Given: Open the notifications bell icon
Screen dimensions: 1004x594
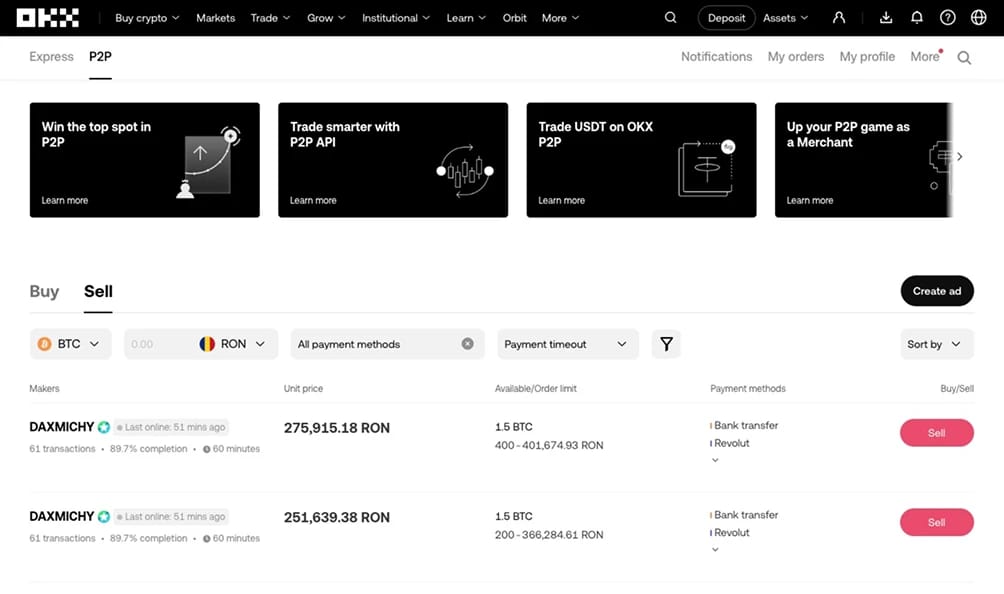Looking at the screenshot, I should 917,18.
